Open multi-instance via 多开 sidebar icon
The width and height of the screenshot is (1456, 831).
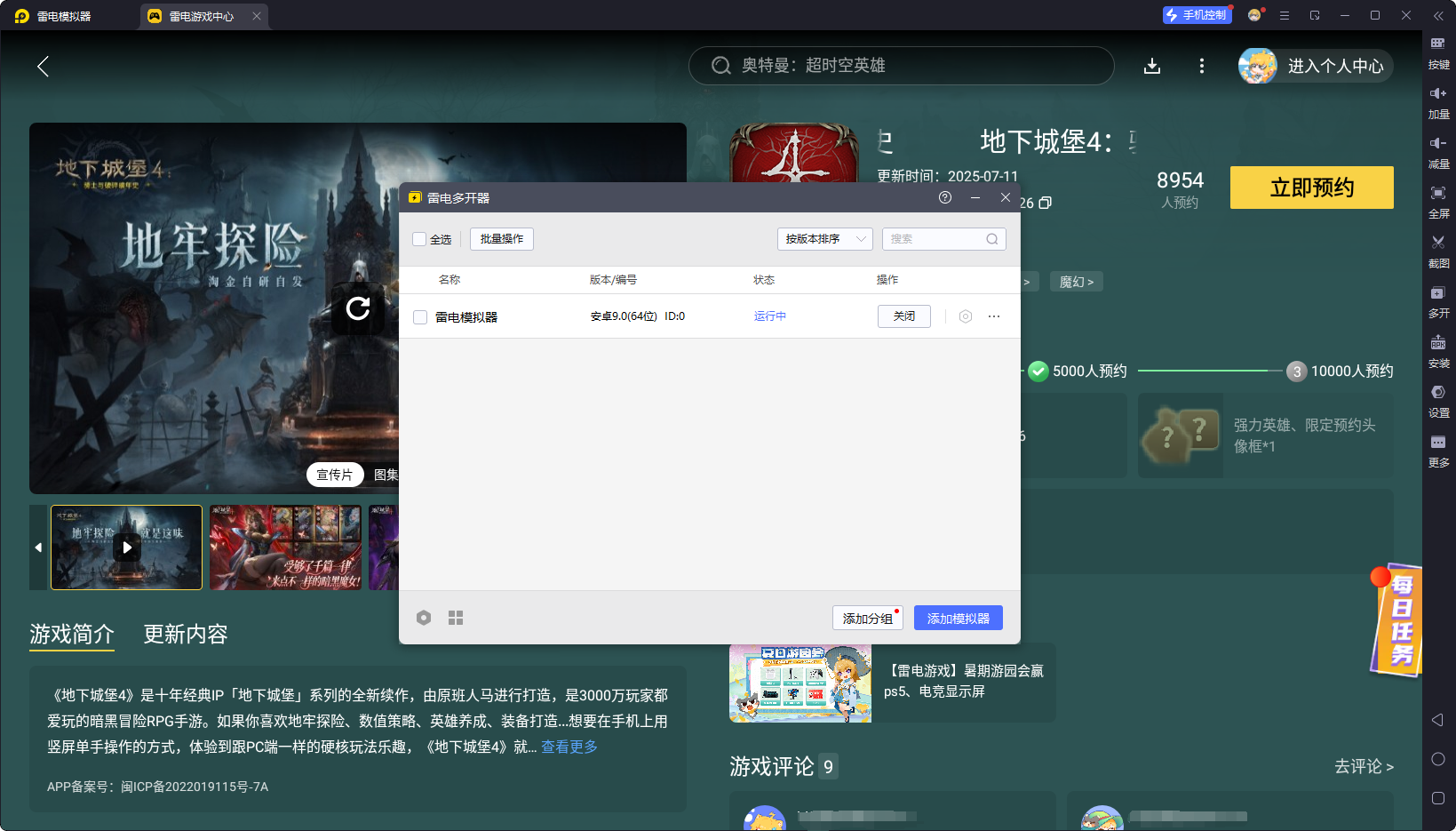[1438, 300]
